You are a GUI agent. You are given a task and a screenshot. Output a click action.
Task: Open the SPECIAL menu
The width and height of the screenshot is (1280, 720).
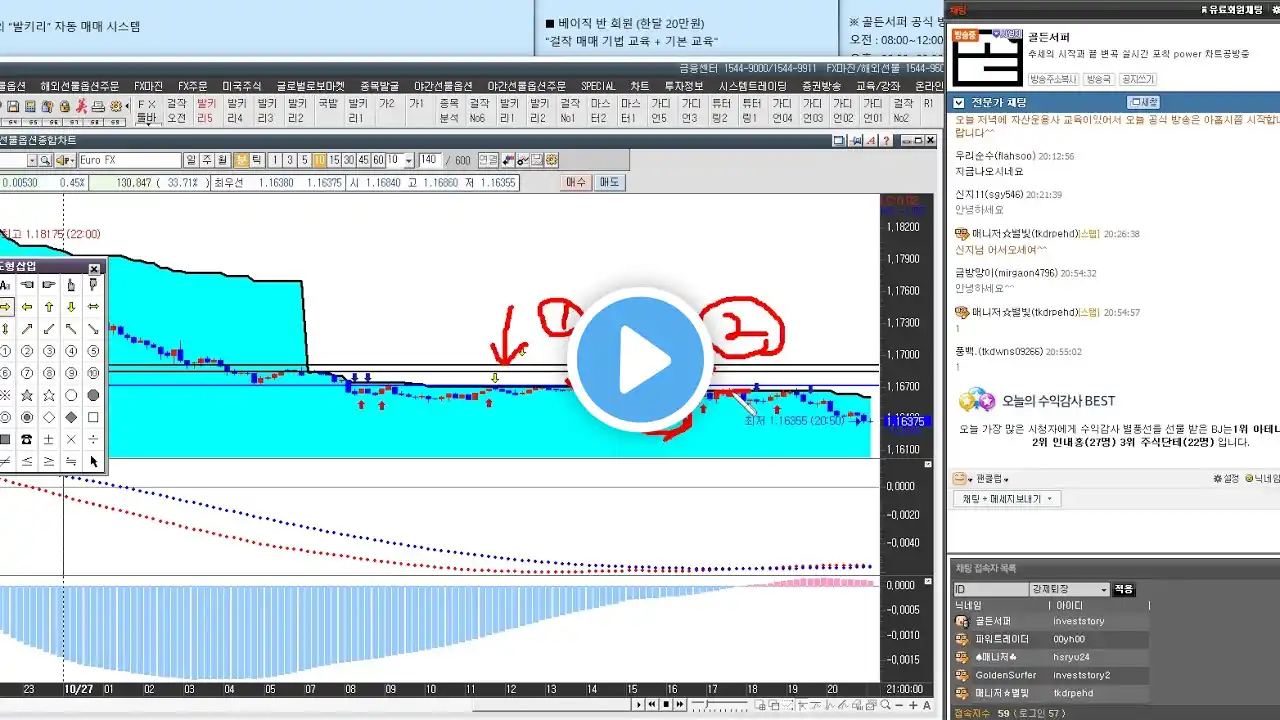(x=598, y=86)
